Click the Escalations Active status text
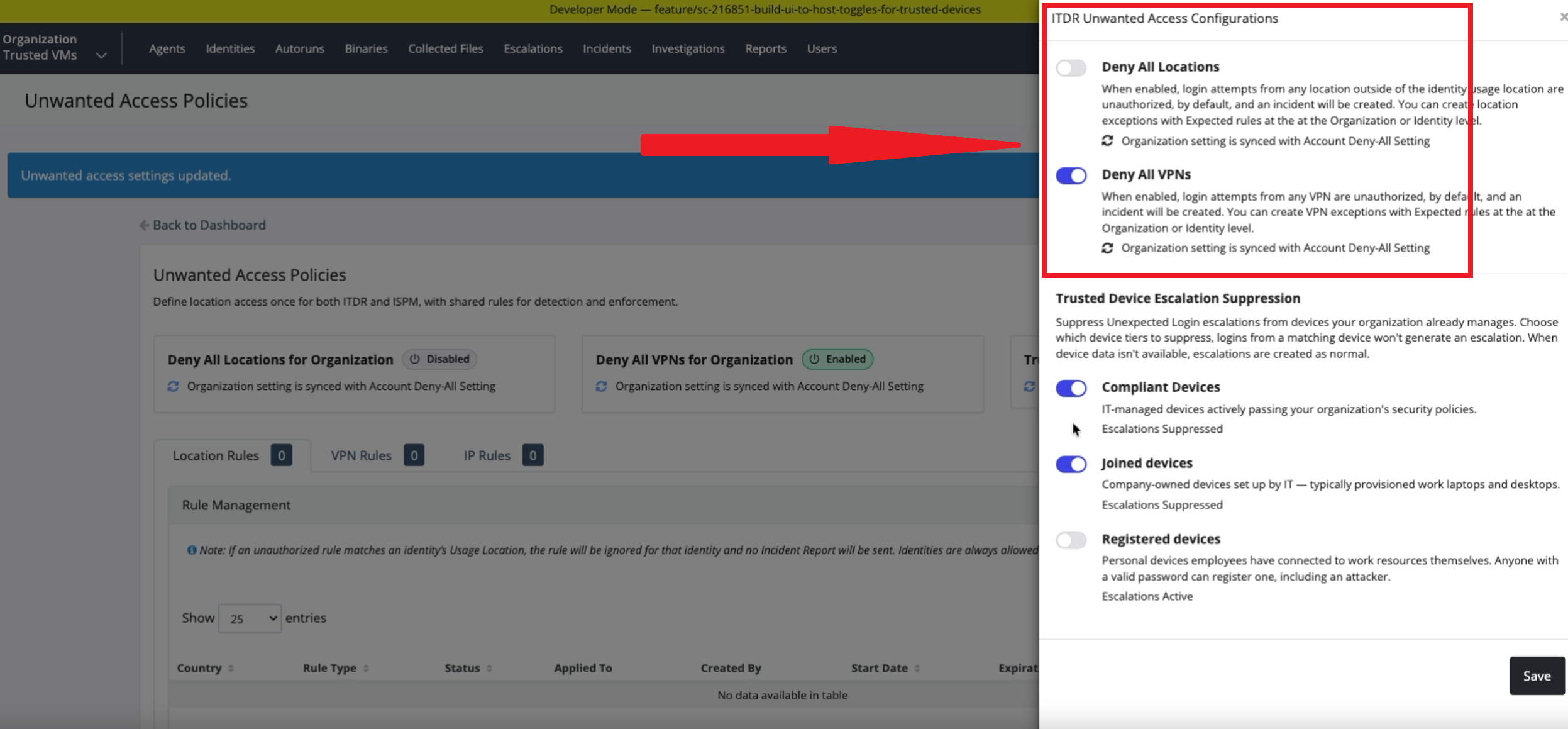 tap(1147, 596)
